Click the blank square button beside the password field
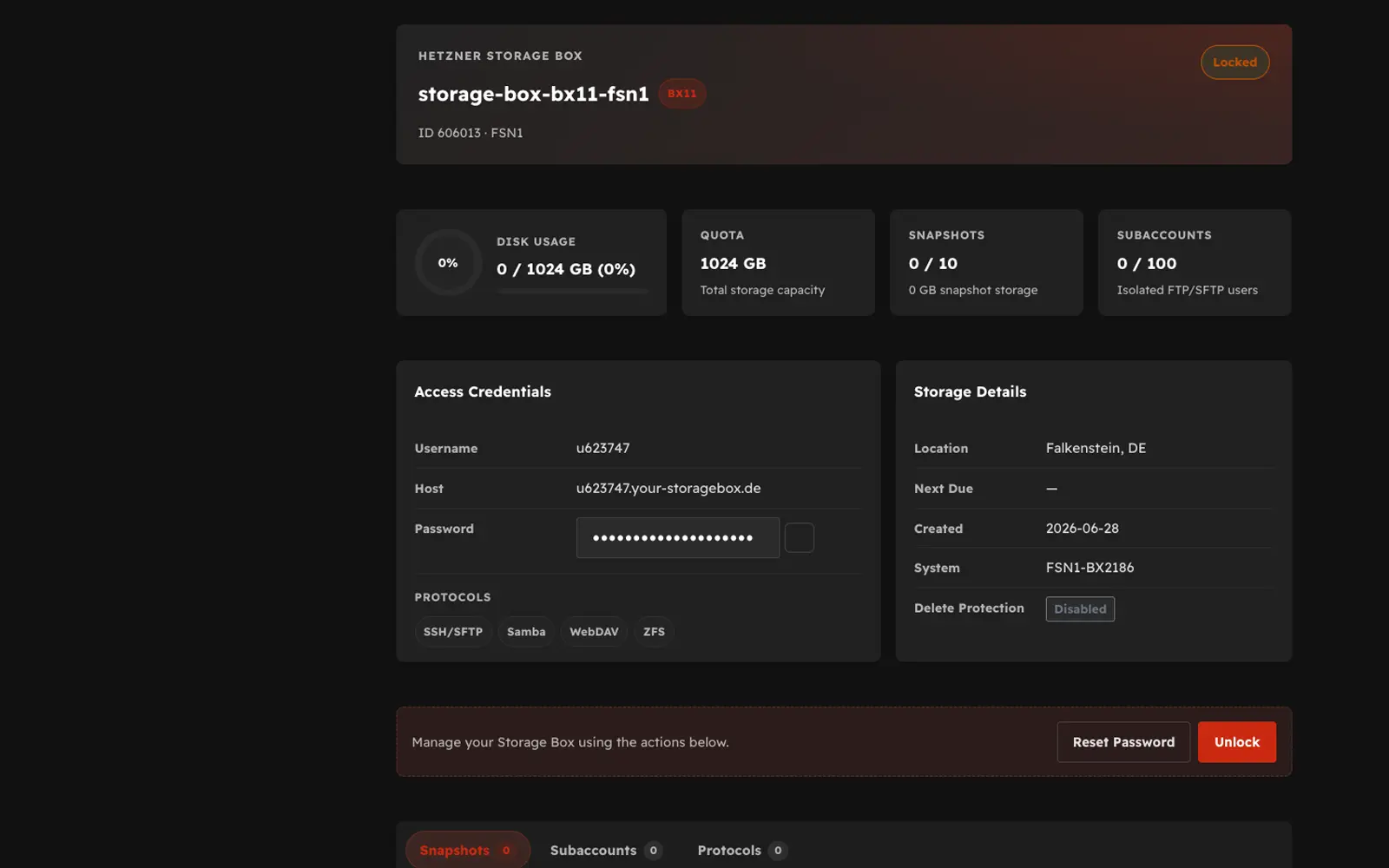Viewport: 1389px width, 868px height. point(799,537)
